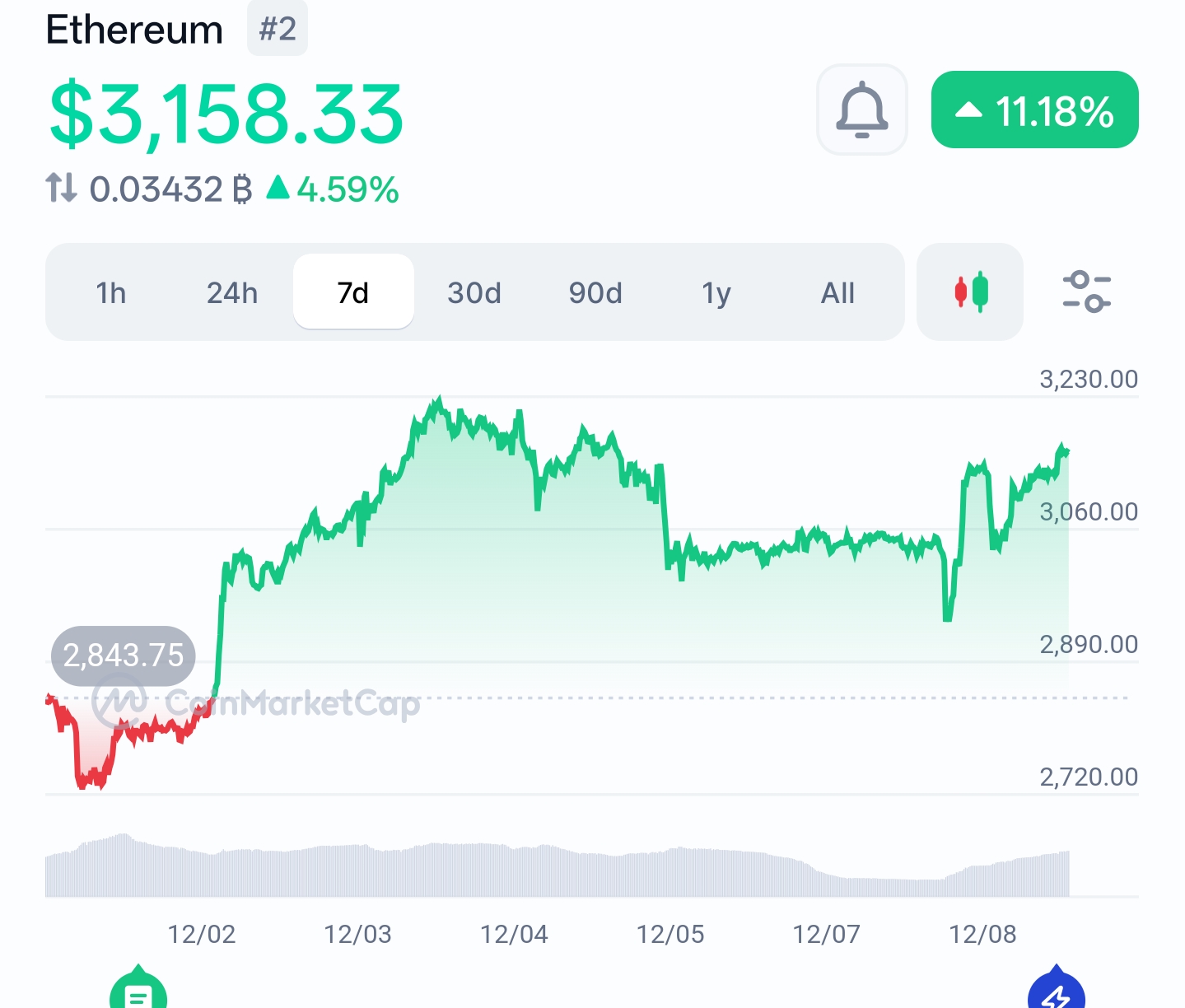Tap the price alert bell icon

pos(861,110)
